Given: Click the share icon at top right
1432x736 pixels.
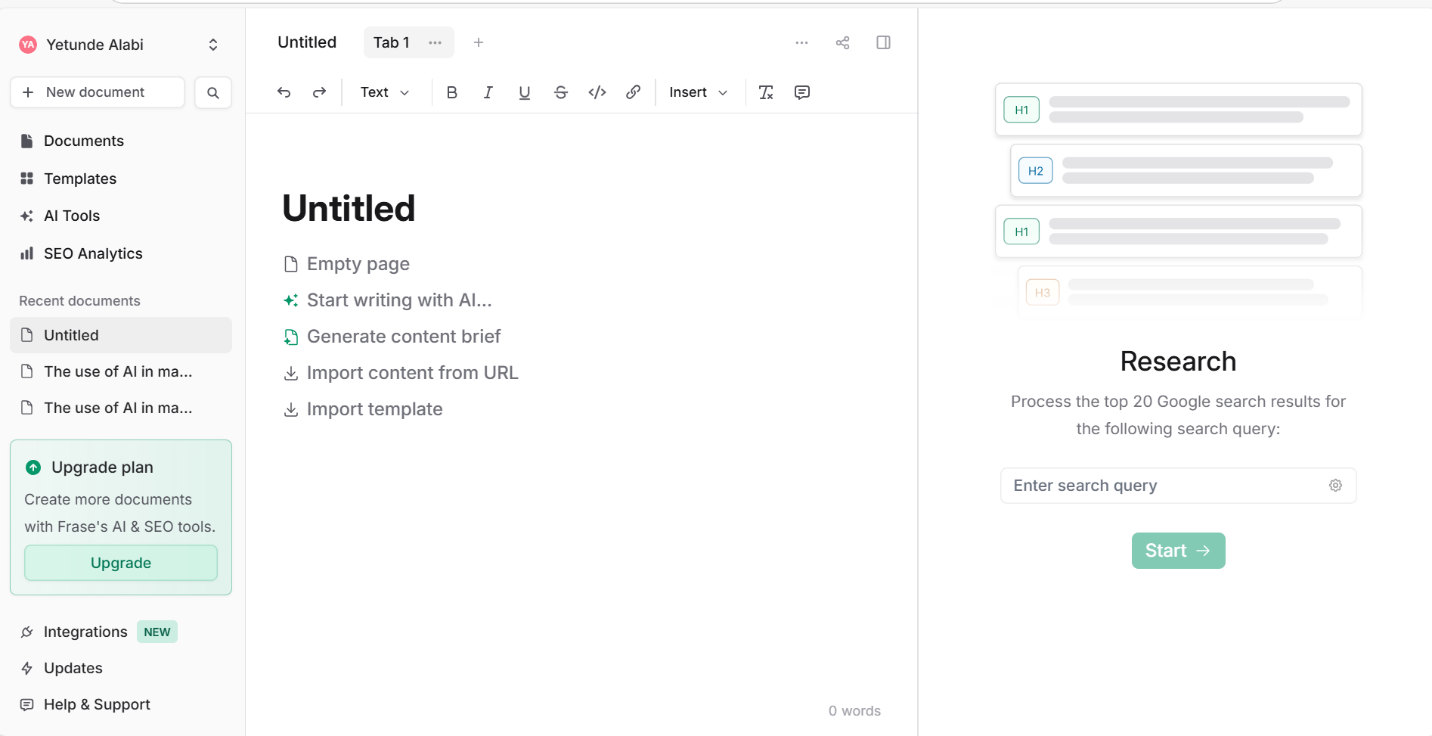Looking at the screenshot, I should 842,42.
